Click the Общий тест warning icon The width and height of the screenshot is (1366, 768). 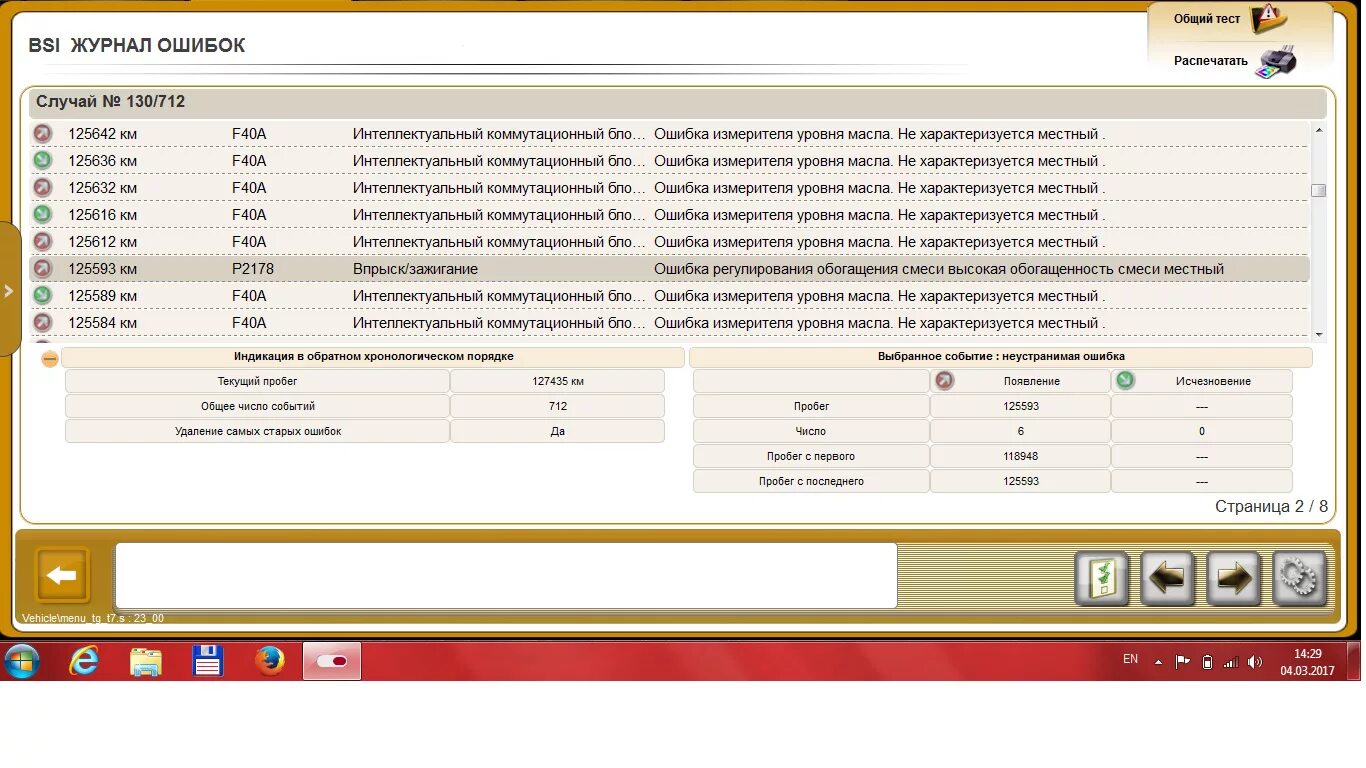[1269, 18]
